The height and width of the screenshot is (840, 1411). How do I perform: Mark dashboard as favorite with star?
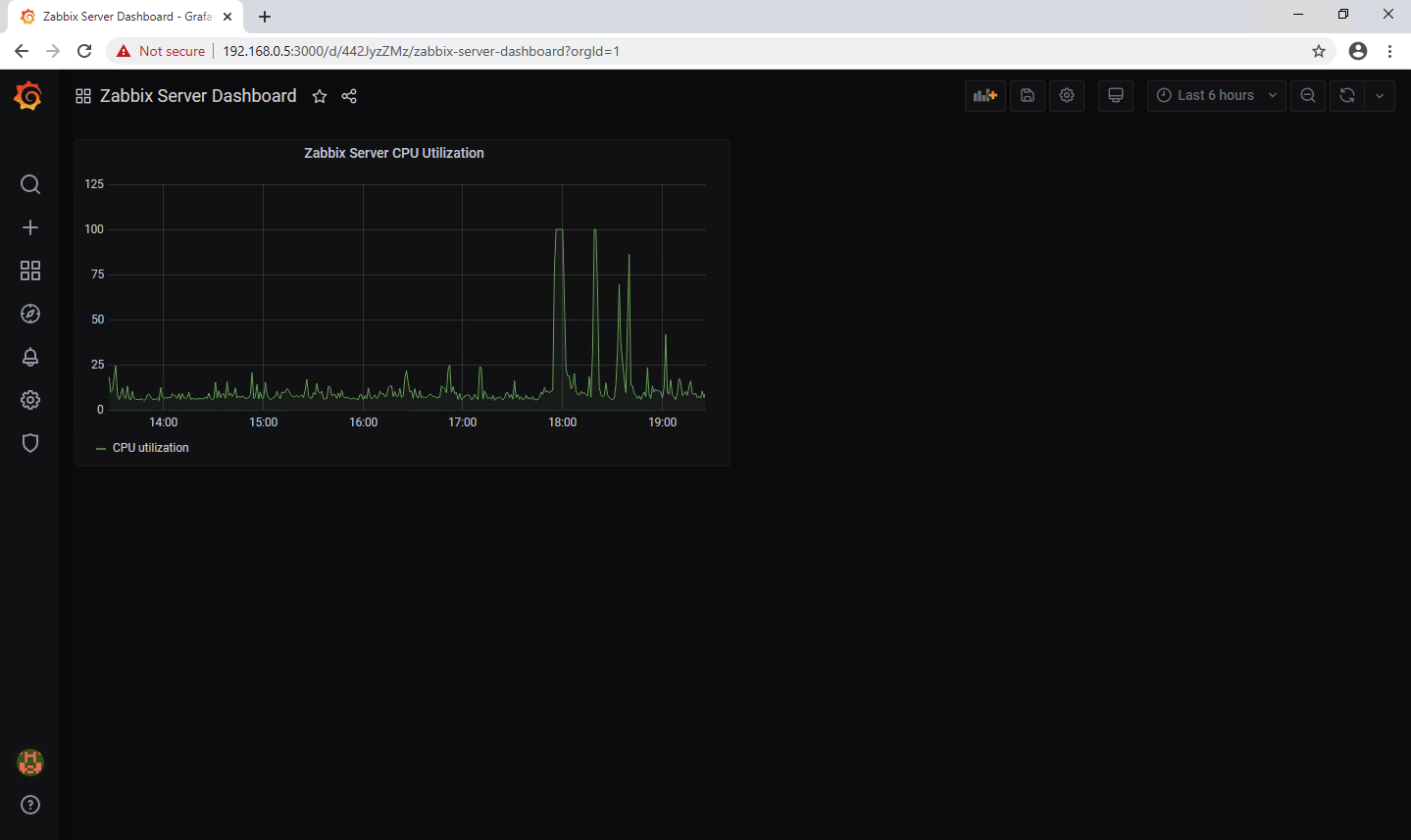click(x=320, y=96)
